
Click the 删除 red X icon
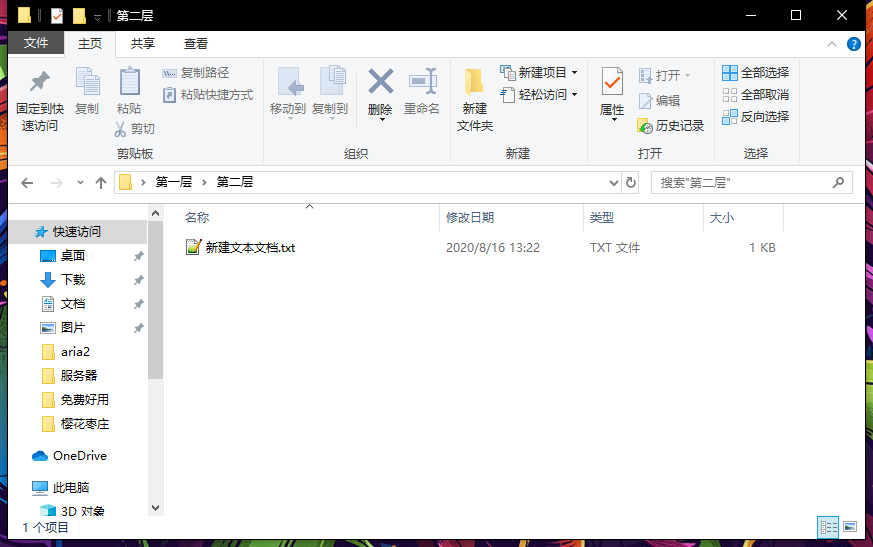381,81
